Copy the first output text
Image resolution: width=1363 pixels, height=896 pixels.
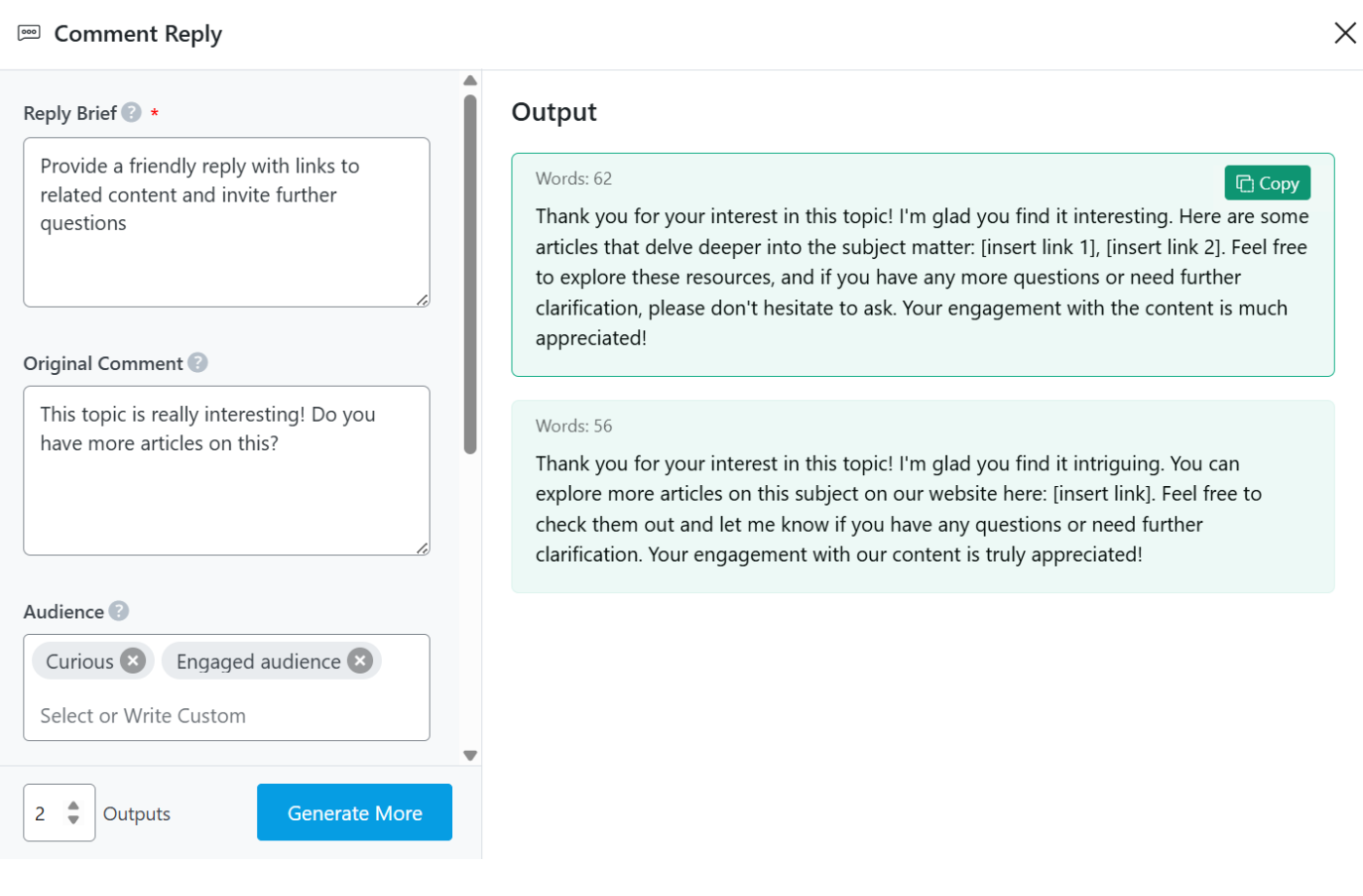[1267, 183]
